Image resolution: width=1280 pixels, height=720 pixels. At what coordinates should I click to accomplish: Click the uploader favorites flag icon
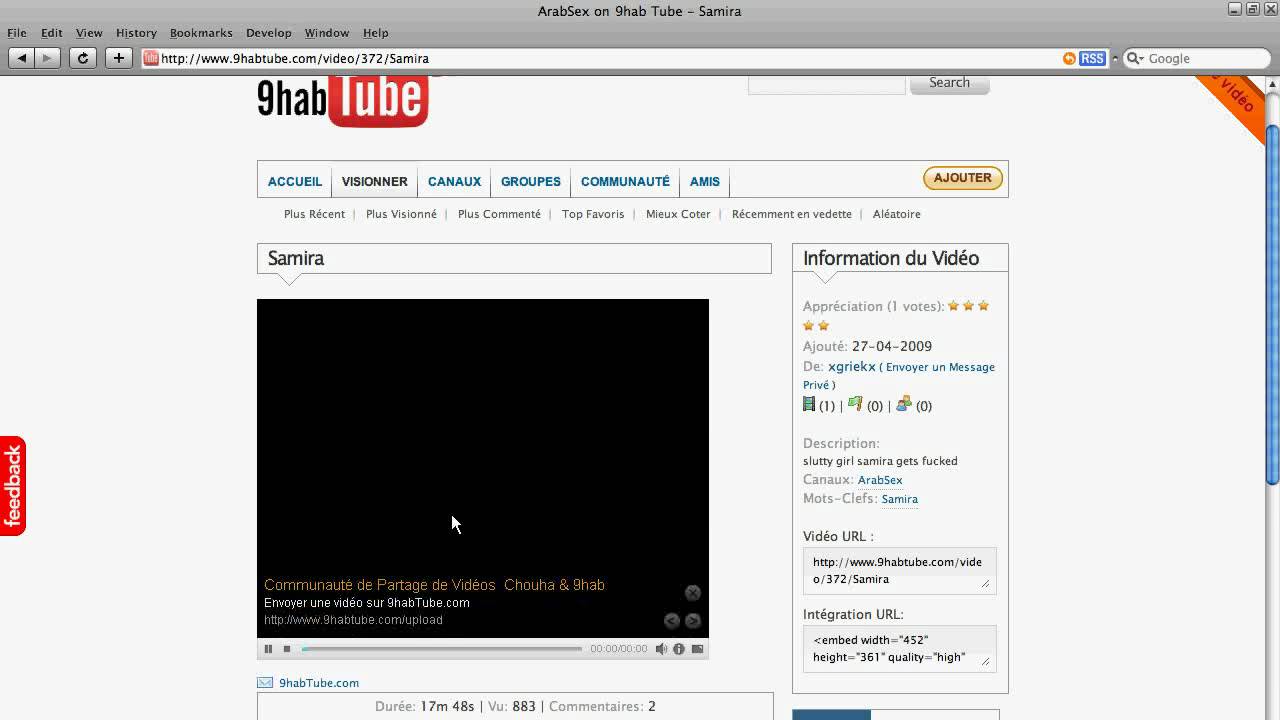(x=855, y=404)
